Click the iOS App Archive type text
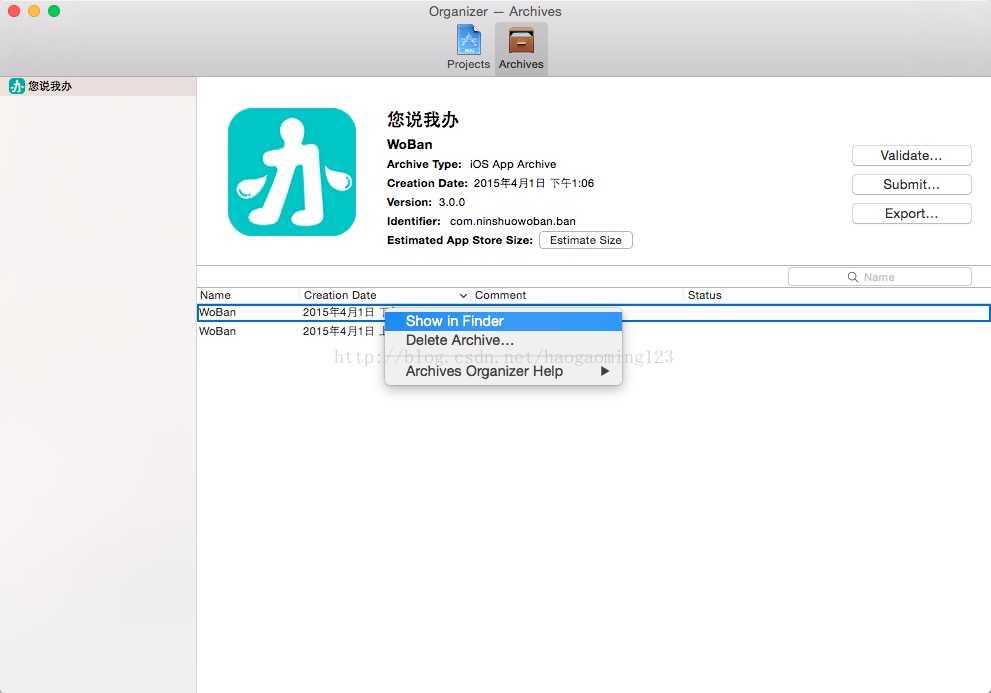This screenshot has height=693, width=991. tap(513, 164)
